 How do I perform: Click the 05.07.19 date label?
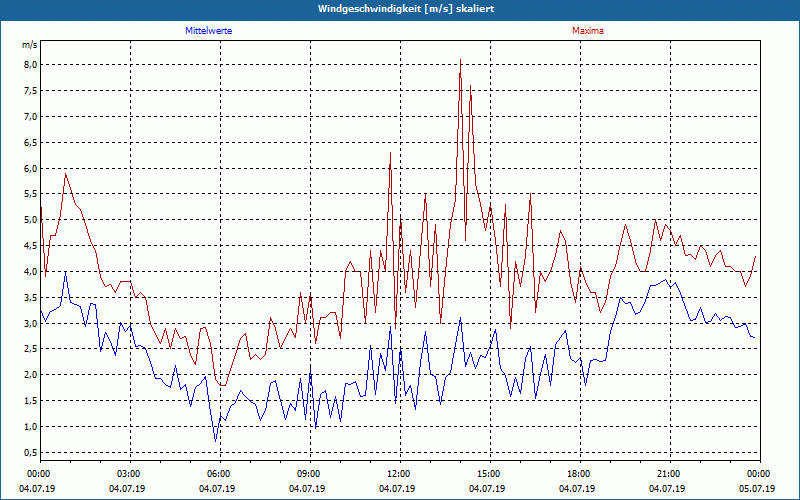[x=757, y=489]
